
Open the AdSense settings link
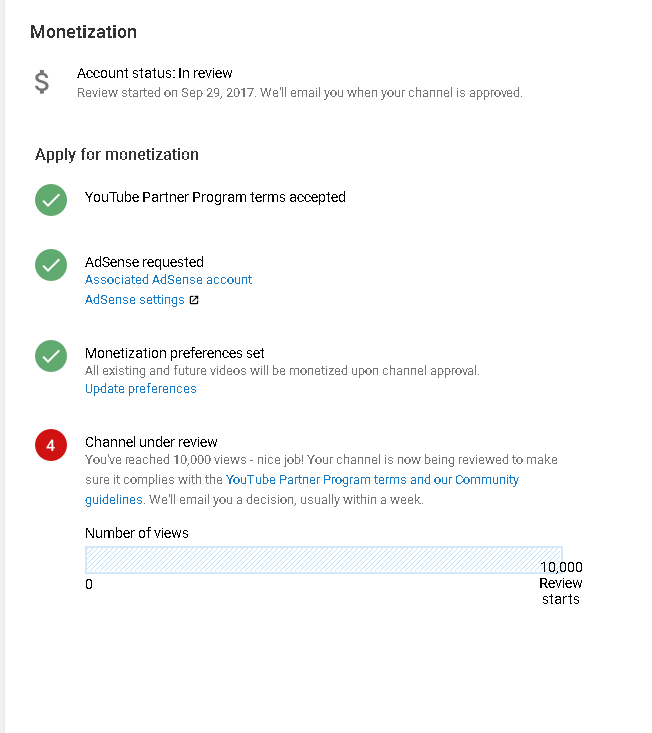[x=135, y=300]
